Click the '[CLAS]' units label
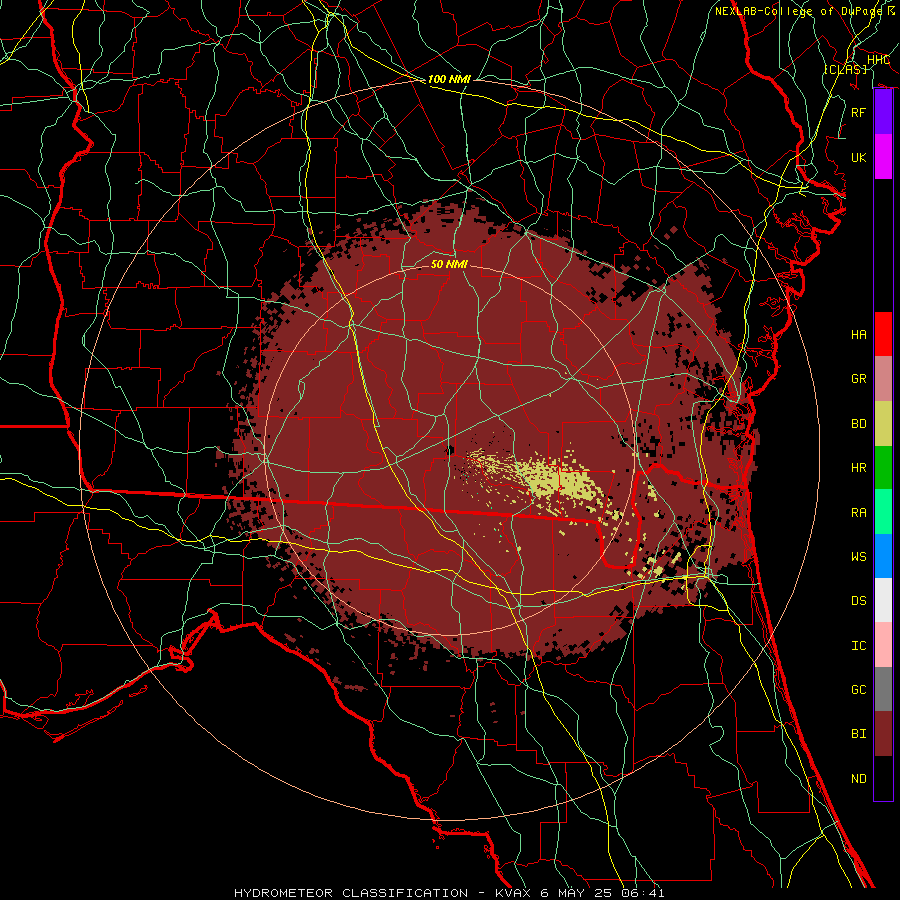 coord(845,69)
